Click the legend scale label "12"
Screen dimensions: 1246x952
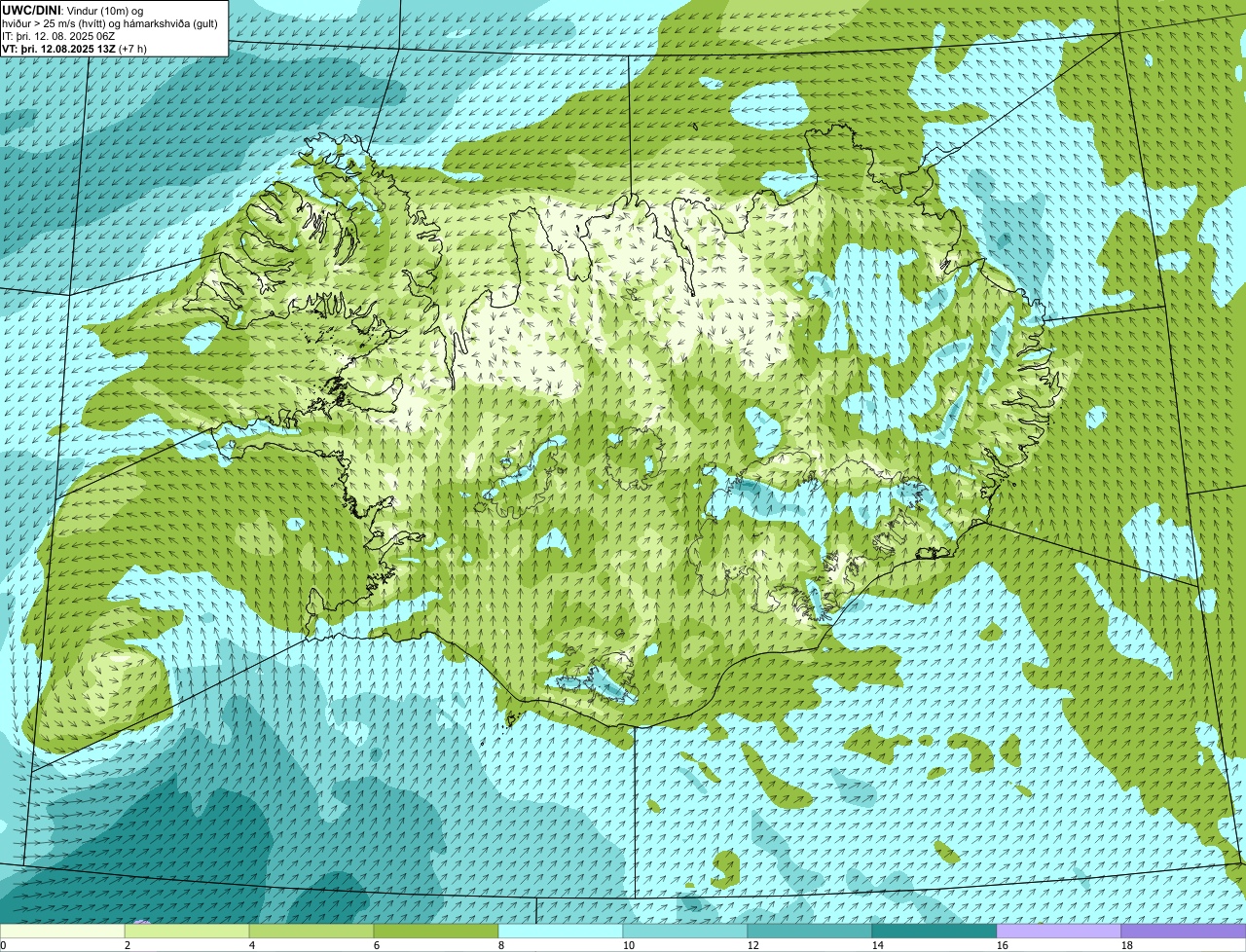(x=753, y=945)
